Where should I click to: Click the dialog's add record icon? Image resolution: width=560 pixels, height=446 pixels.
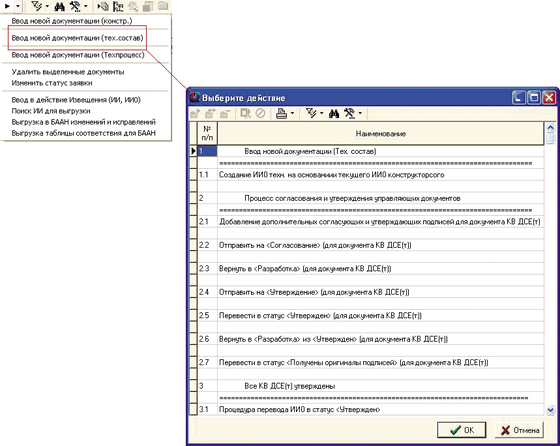pyautogui.click(x=195, y=114)
